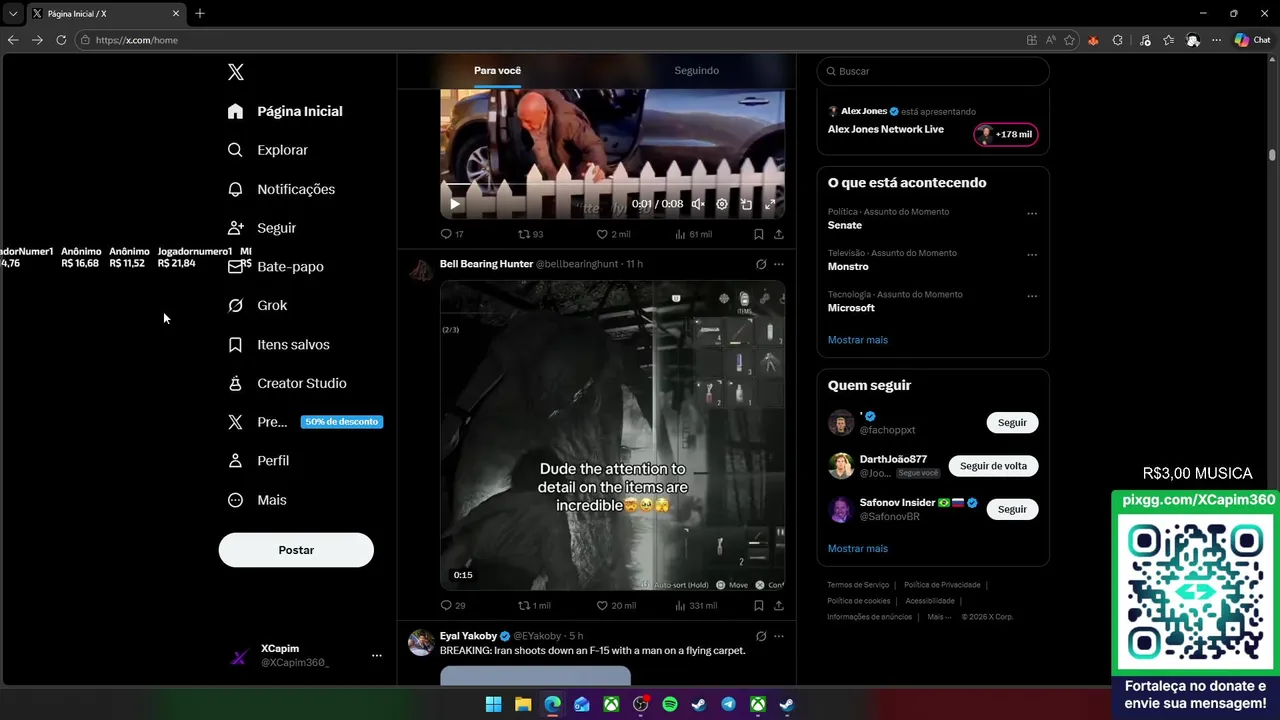This screenshot has width=1280, height=720.
Task: Play Bell Bearing Hunter's game inventory video
Action: (612, 435)
